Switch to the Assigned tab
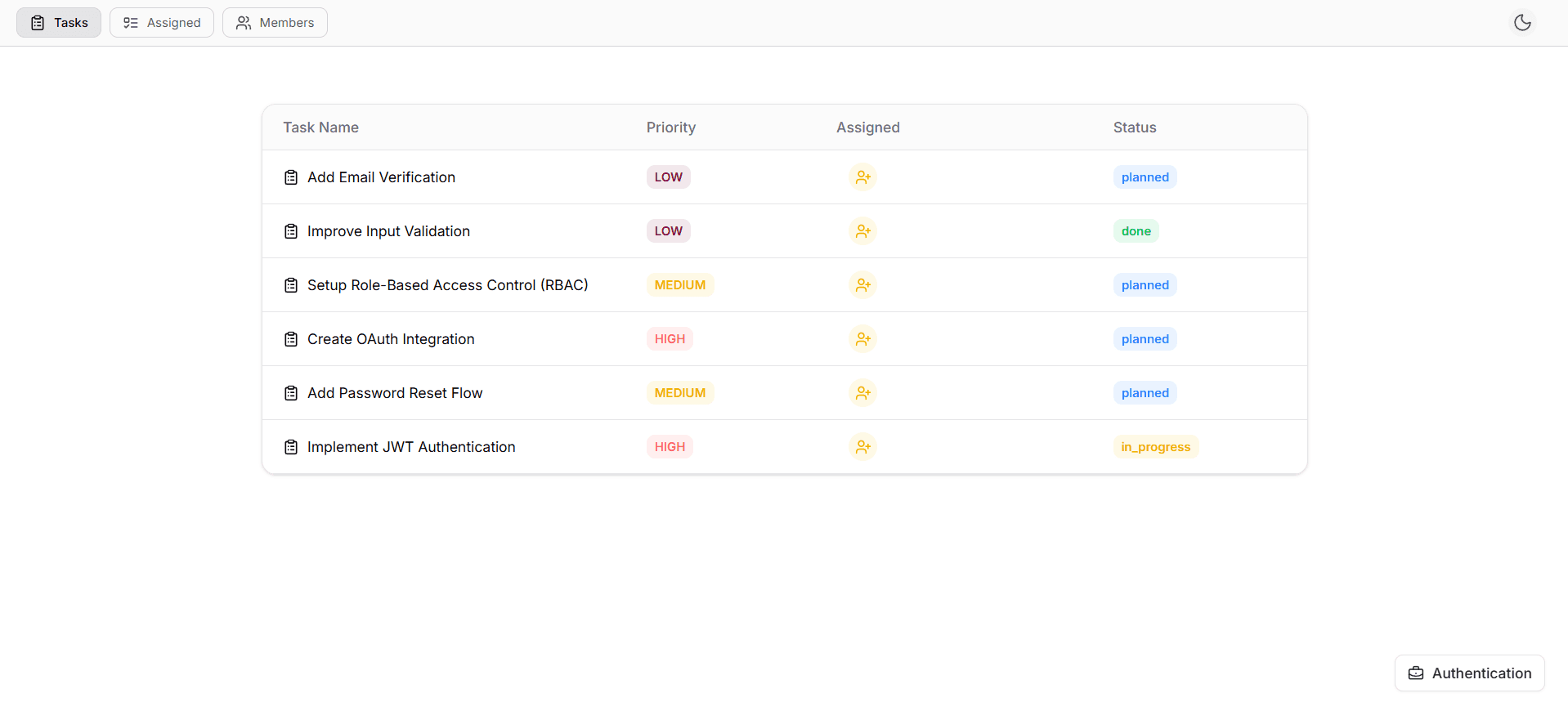 click(162, 23)
